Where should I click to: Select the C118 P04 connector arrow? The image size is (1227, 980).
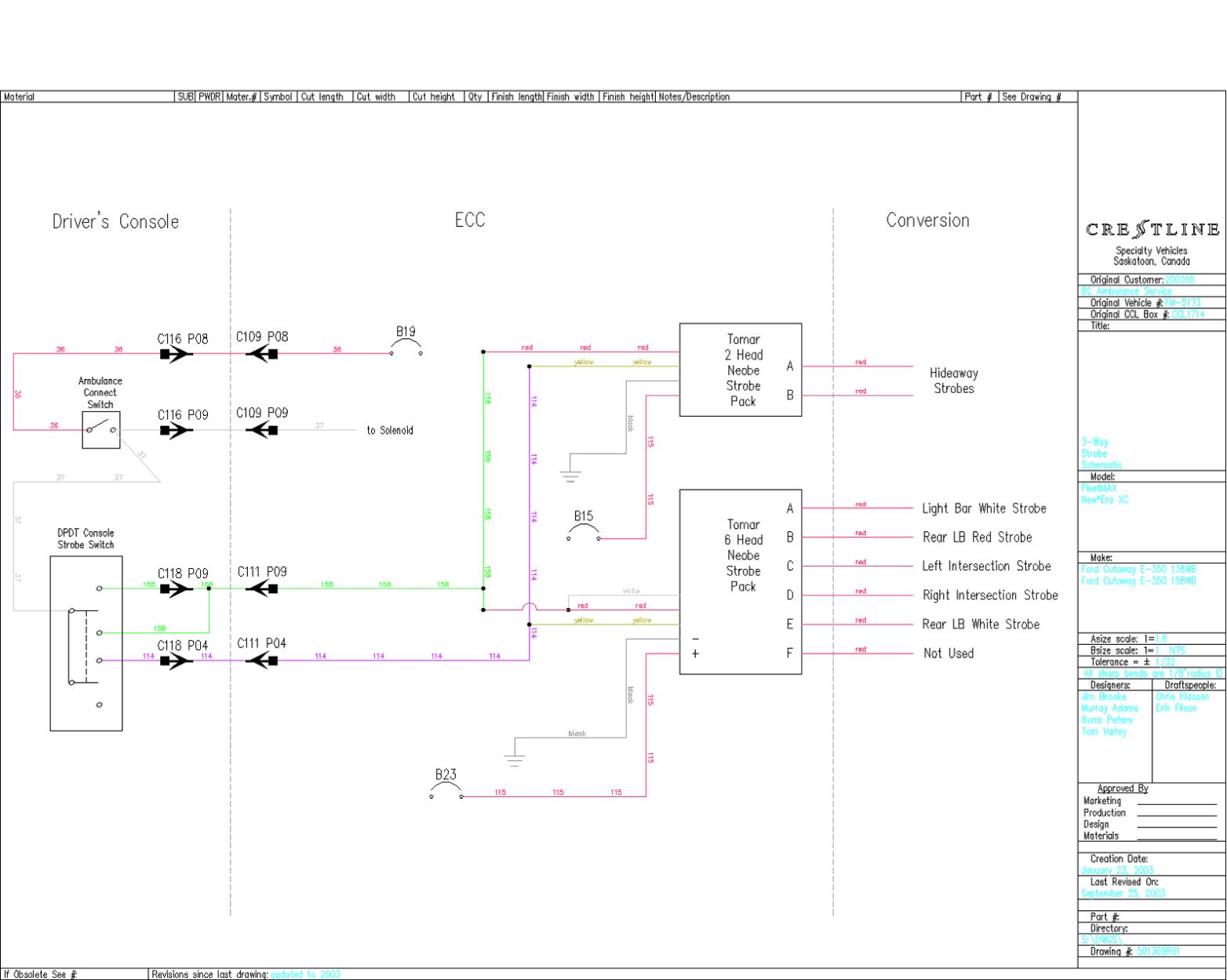[x=177, y=661]
